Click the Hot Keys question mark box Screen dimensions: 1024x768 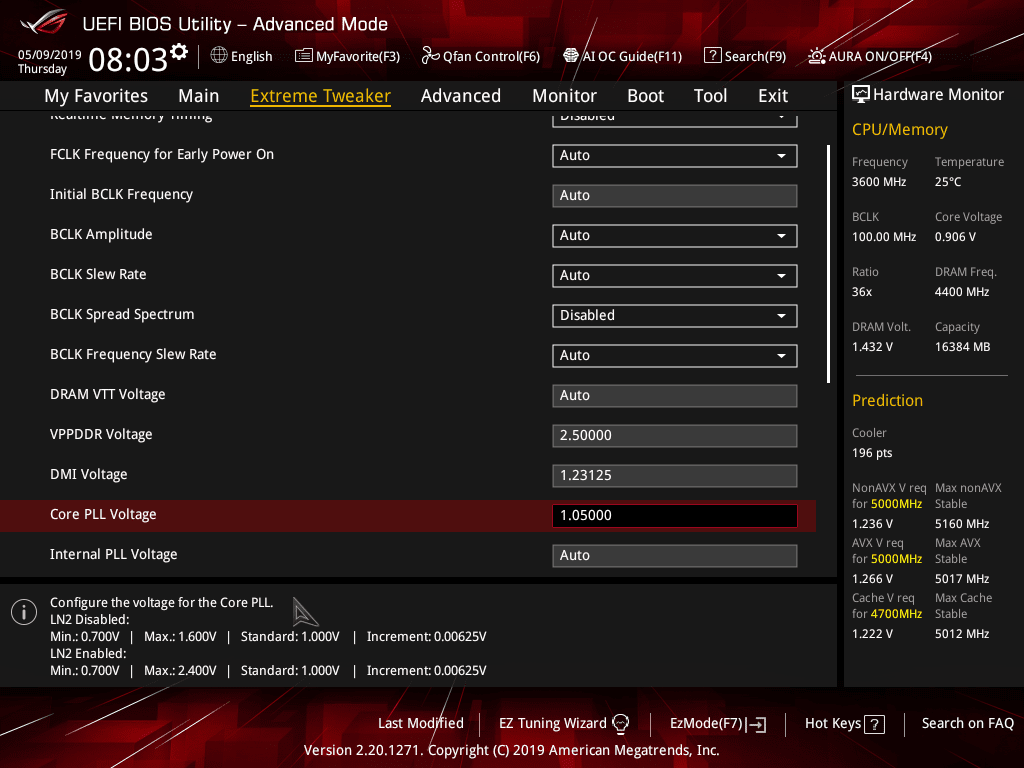coord(874,724)
